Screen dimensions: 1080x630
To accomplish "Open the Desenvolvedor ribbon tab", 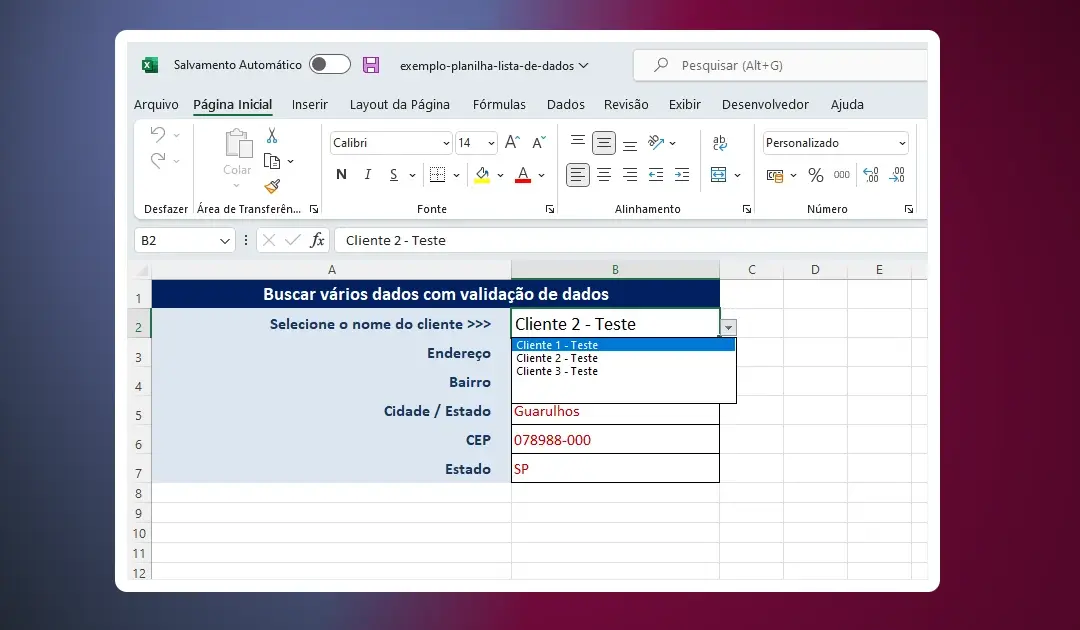I will pyautogui.click(x=765, y=104).
